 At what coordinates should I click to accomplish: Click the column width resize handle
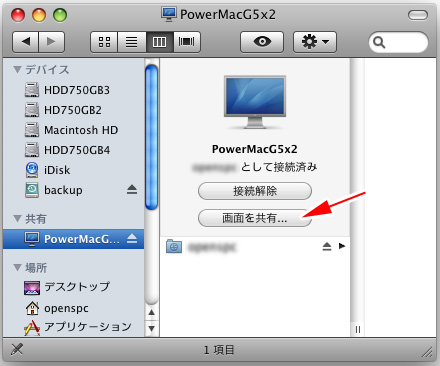(358, 330)
